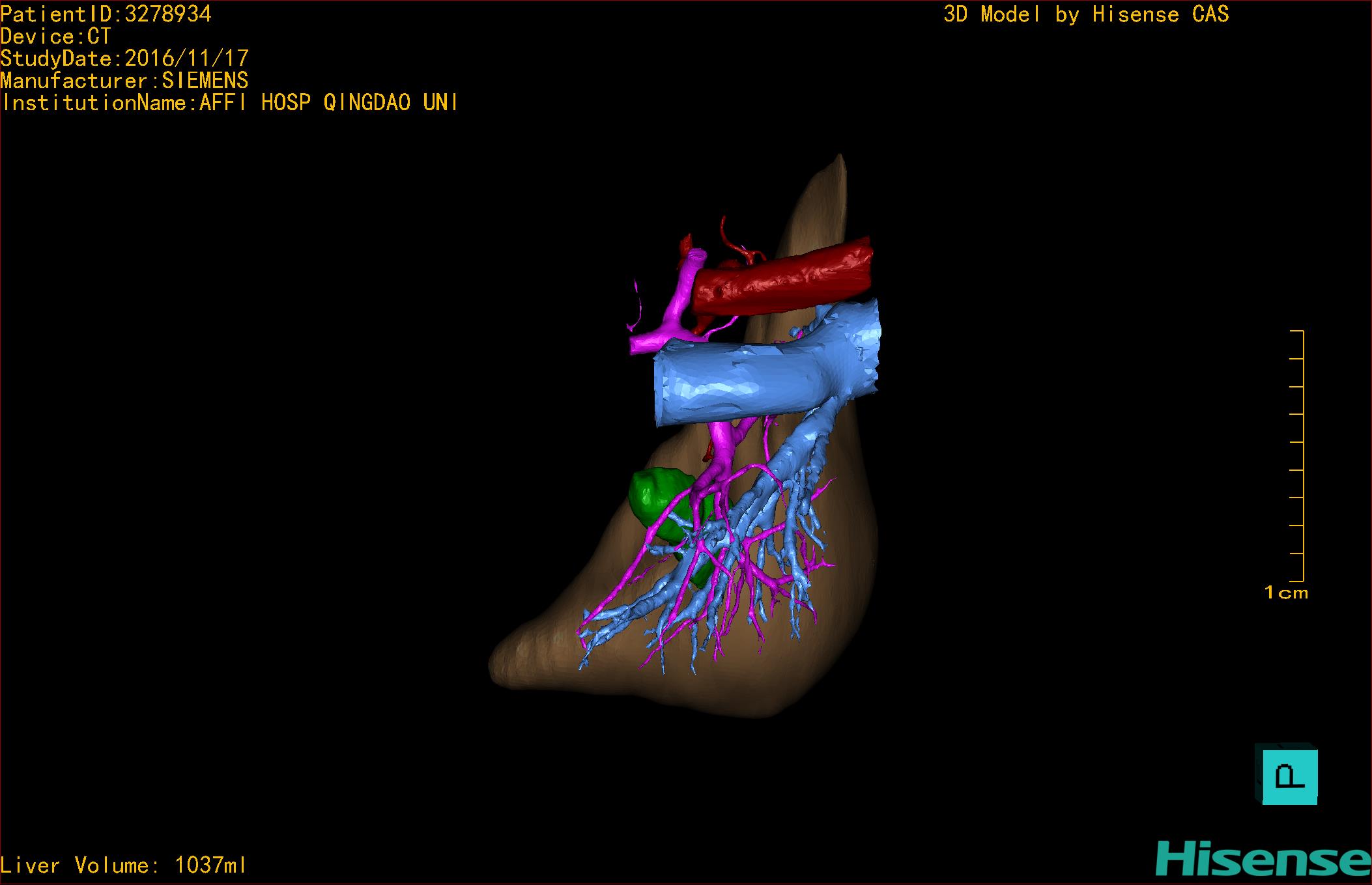Click the InstitutionName label
The image size is (1372, 885).
[229, 102]
